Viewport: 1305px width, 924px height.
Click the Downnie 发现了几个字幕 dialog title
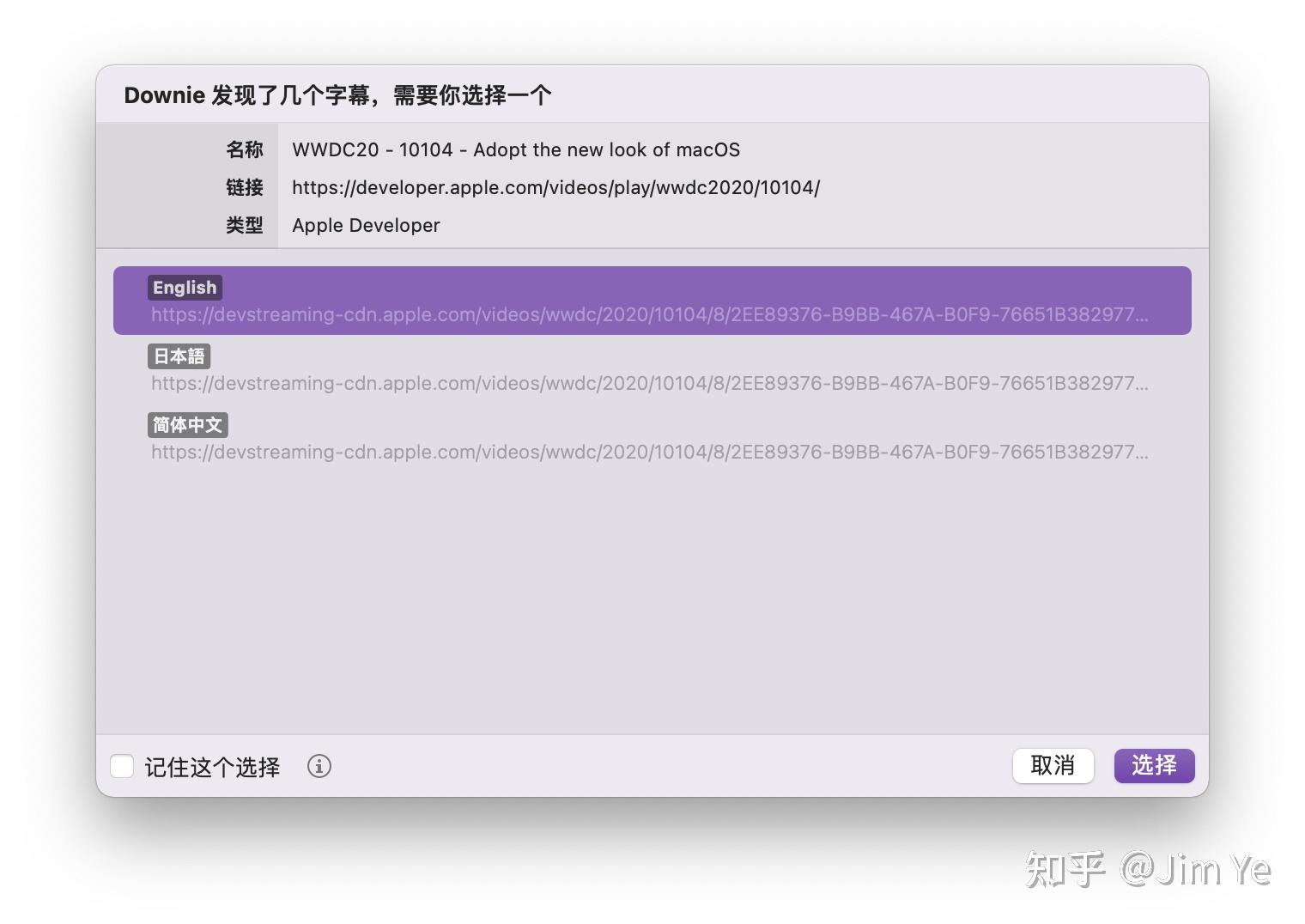(337, 94)
